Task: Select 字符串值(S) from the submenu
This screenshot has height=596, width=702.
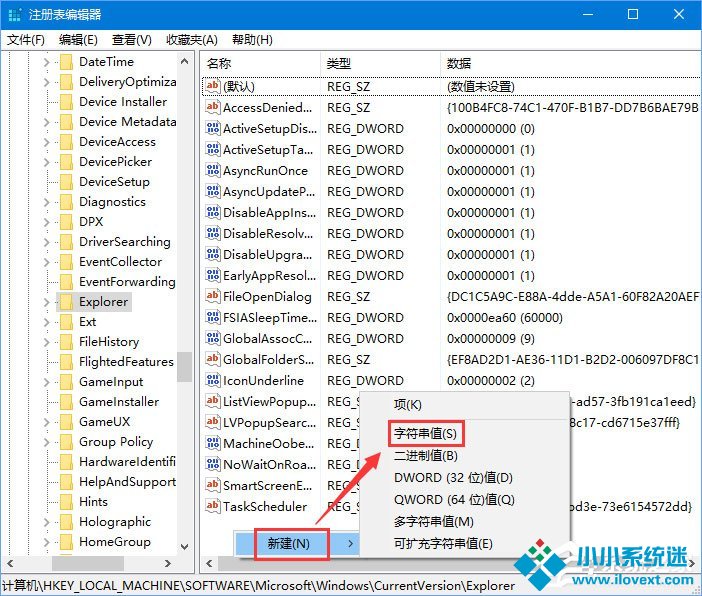Action: 425,434
